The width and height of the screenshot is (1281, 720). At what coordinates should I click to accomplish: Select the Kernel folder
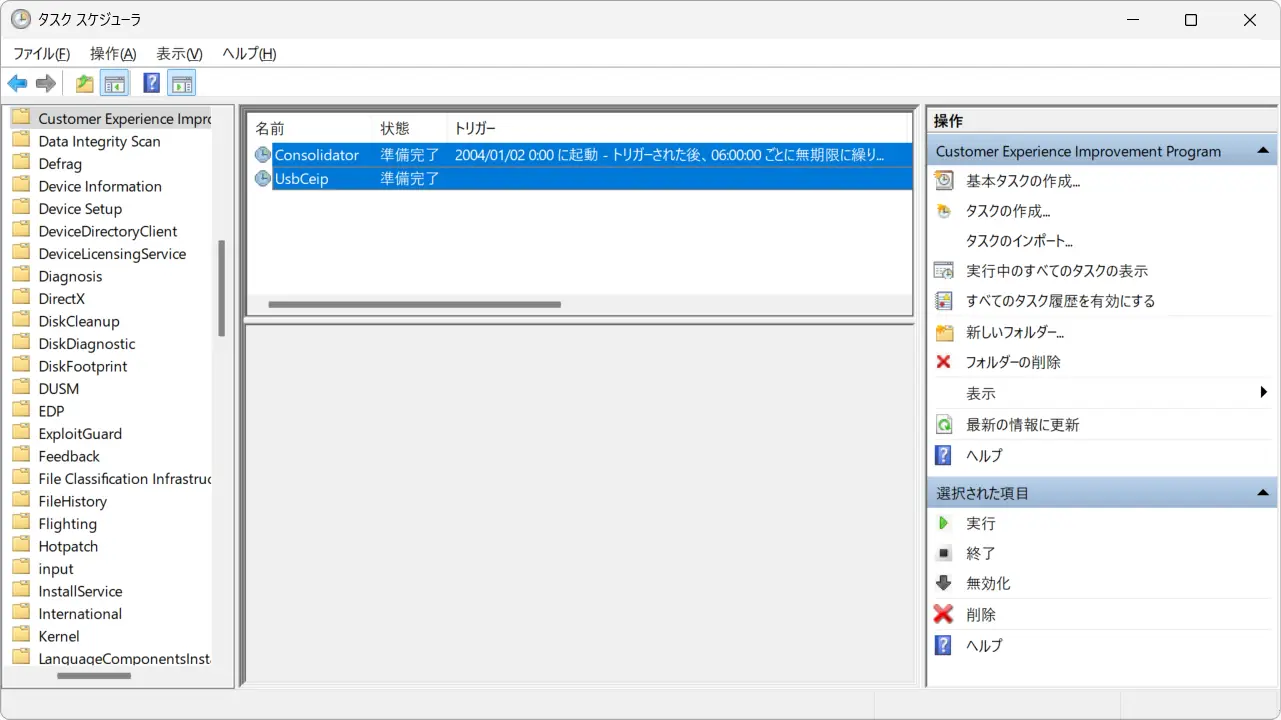point(59,636)
